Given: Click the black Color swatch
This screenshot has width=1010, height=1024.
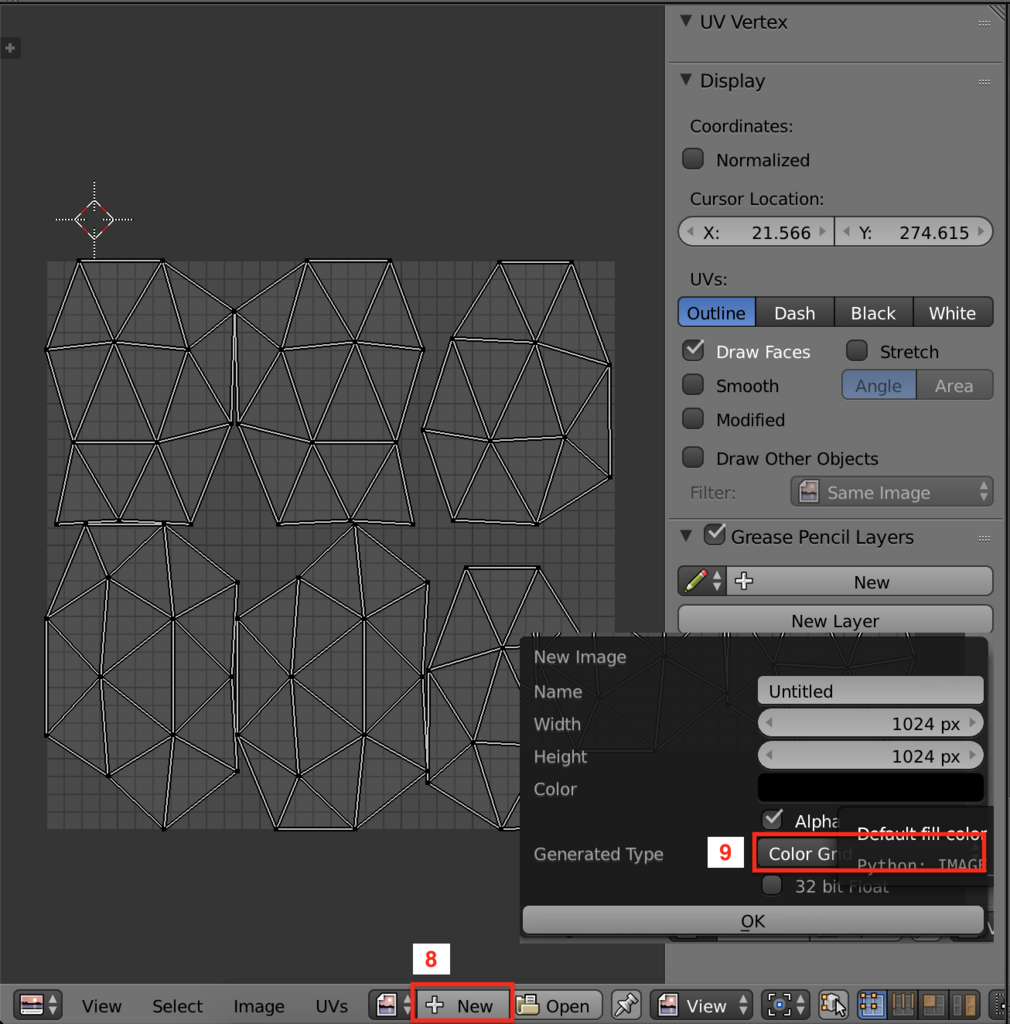Looking at the screenshot, I should [x=870, y=788].
